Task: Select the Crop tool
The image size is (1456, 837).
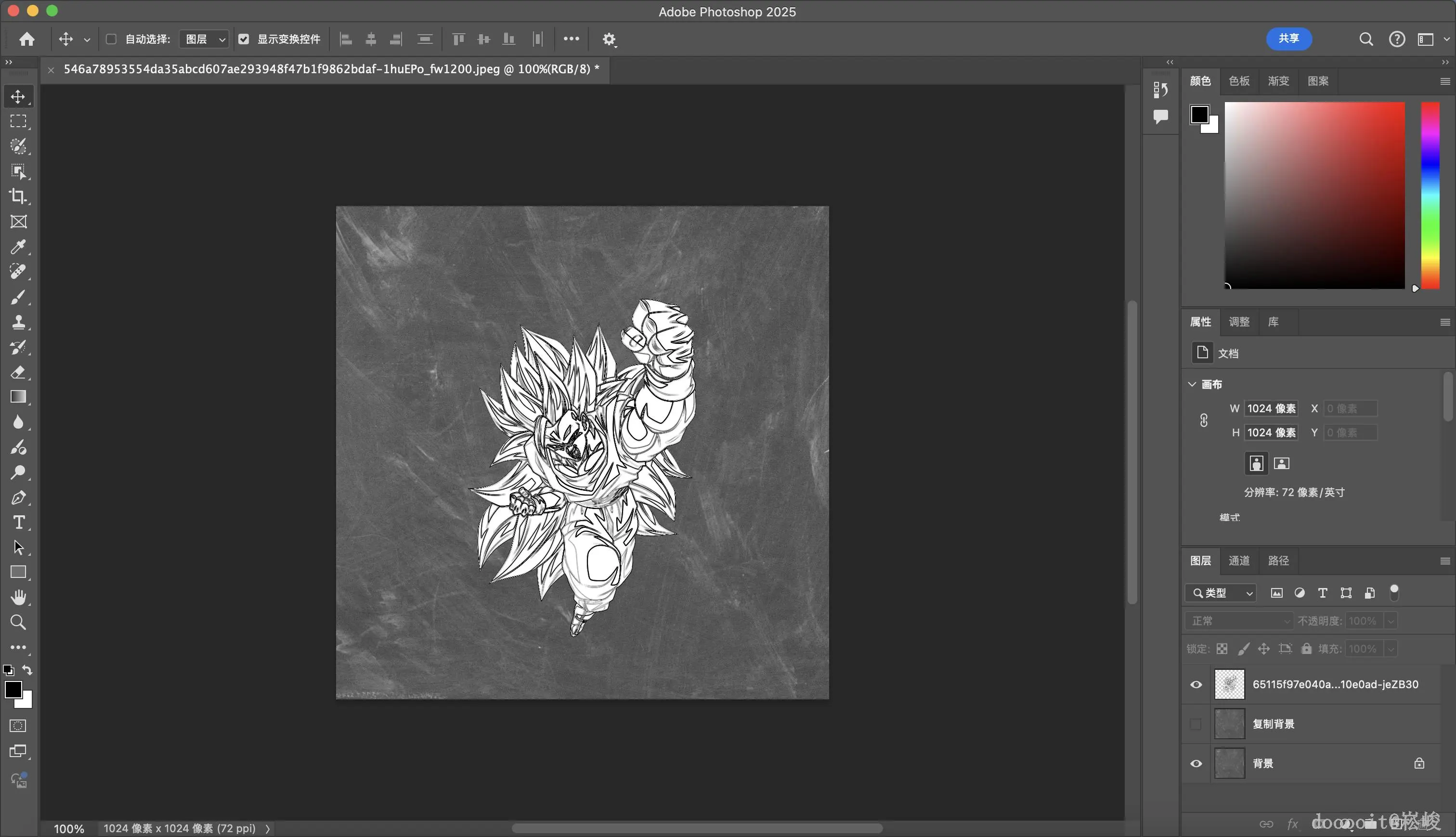Action: pos(18,196)
